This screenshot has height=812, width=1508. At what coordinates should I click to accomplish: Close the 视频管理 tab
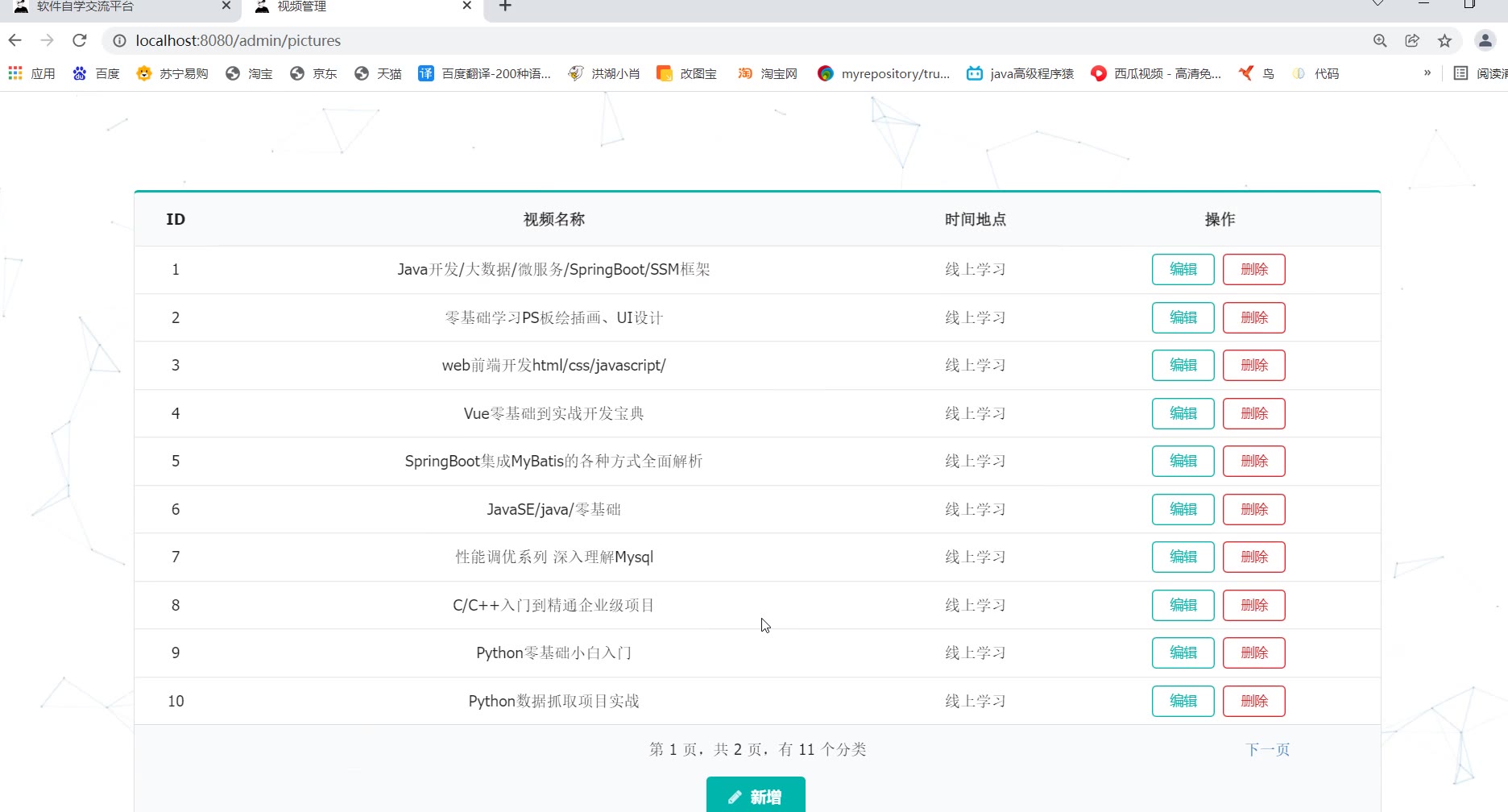[x=467, y=6]
